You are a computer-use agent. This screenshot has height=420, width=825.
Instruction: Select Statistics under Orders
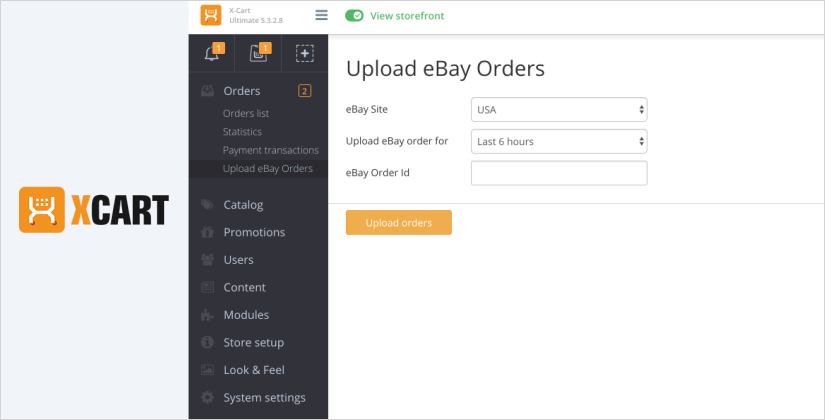(x=242, y=131)
